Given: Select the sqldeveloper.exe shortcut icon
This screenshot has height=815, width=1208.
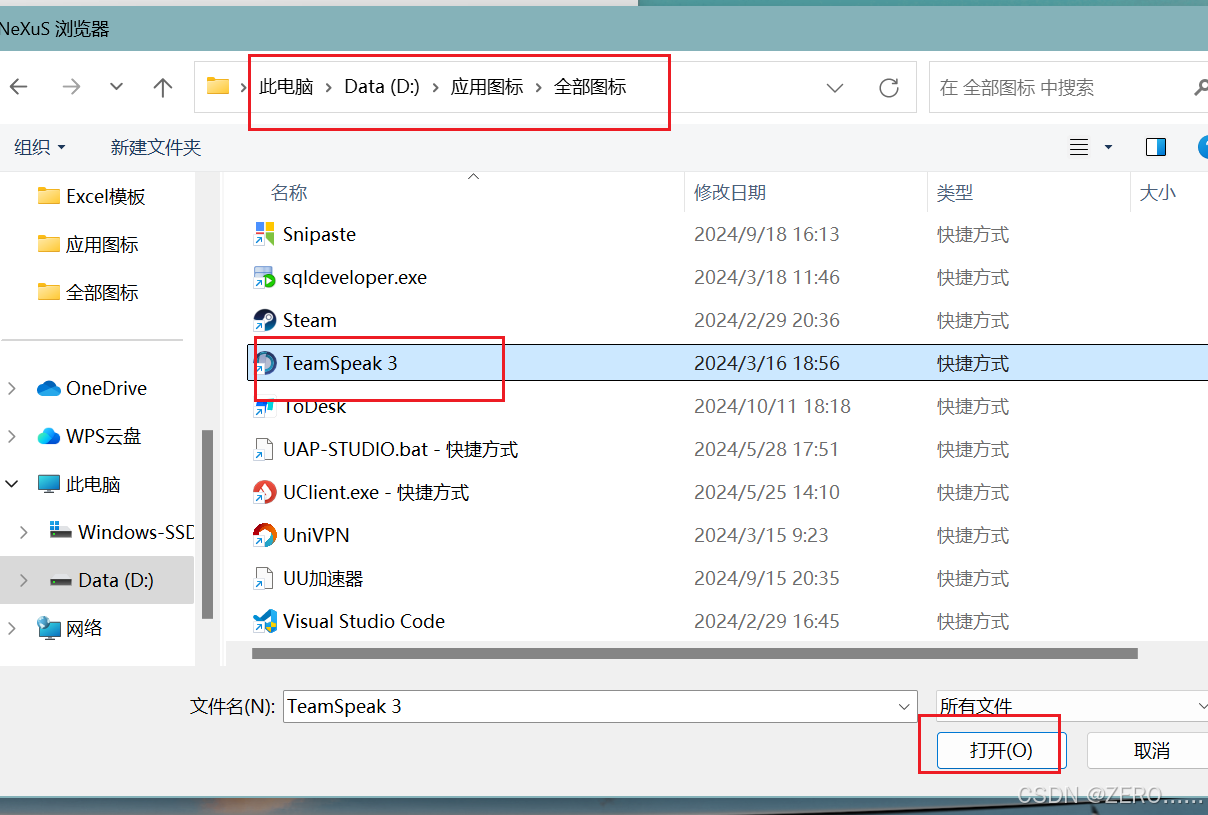Looking at the screenshot, I should 264,278.
